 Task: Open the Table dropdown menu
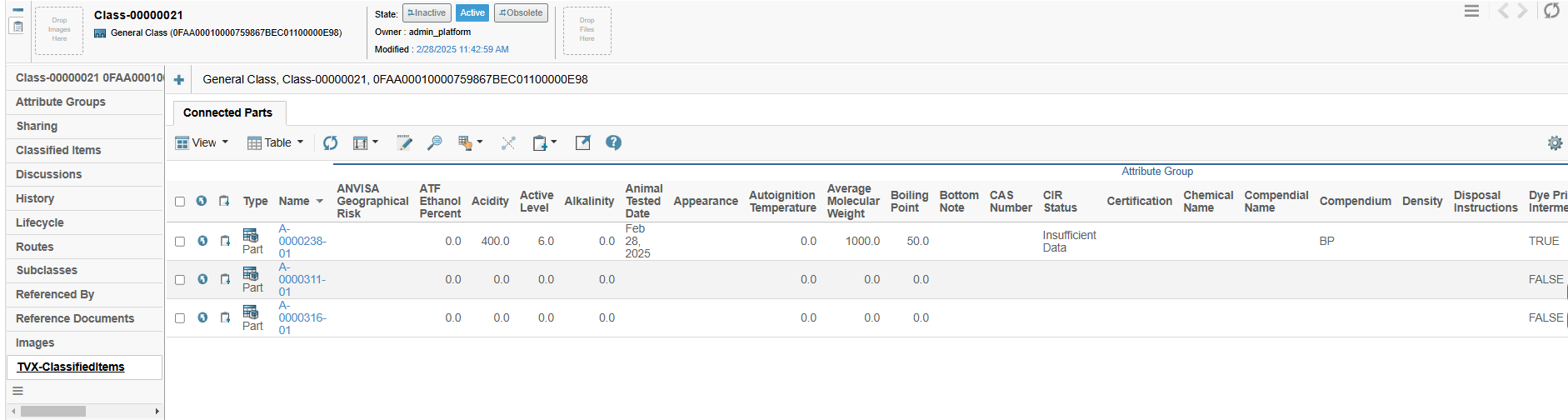coord(276,143)
